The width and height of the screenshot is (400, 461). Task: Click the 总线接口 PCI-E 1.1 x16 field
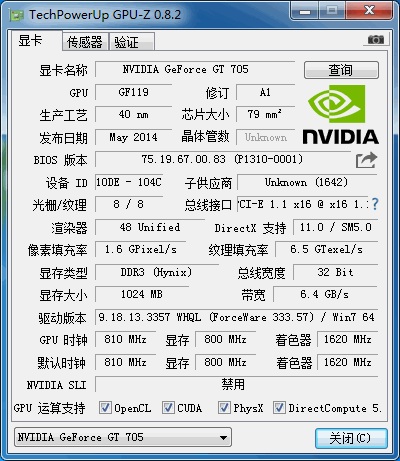pyautogui.click(x=303, y=204)
